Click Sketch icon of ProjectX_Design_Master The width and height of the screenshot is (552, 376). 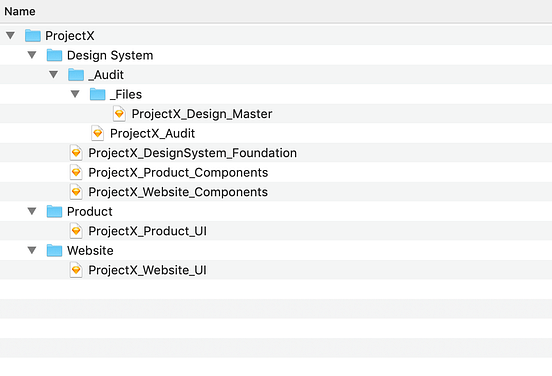pyautogui.click(x=119, y=114)
